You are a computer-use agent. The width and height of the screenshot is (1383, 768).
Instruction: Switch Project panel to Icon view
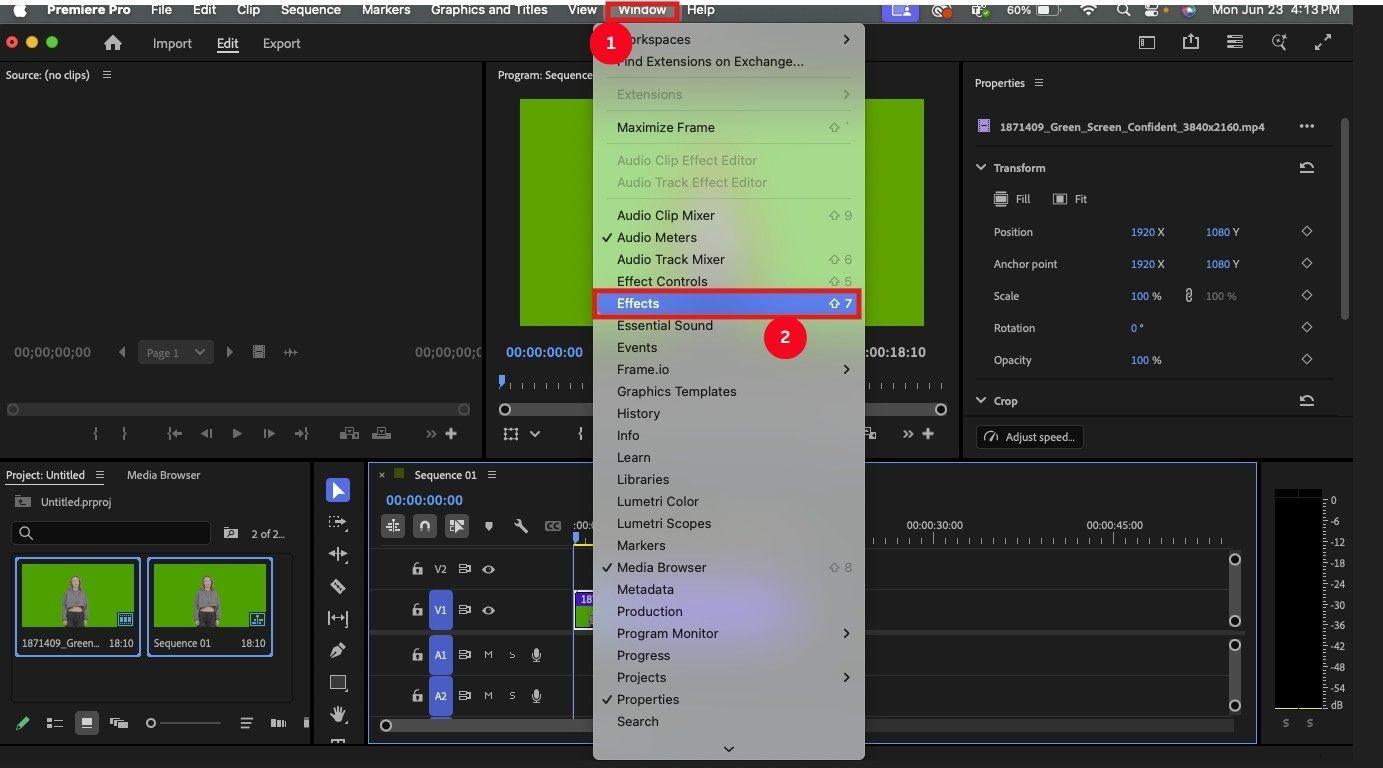coord(87,723)
